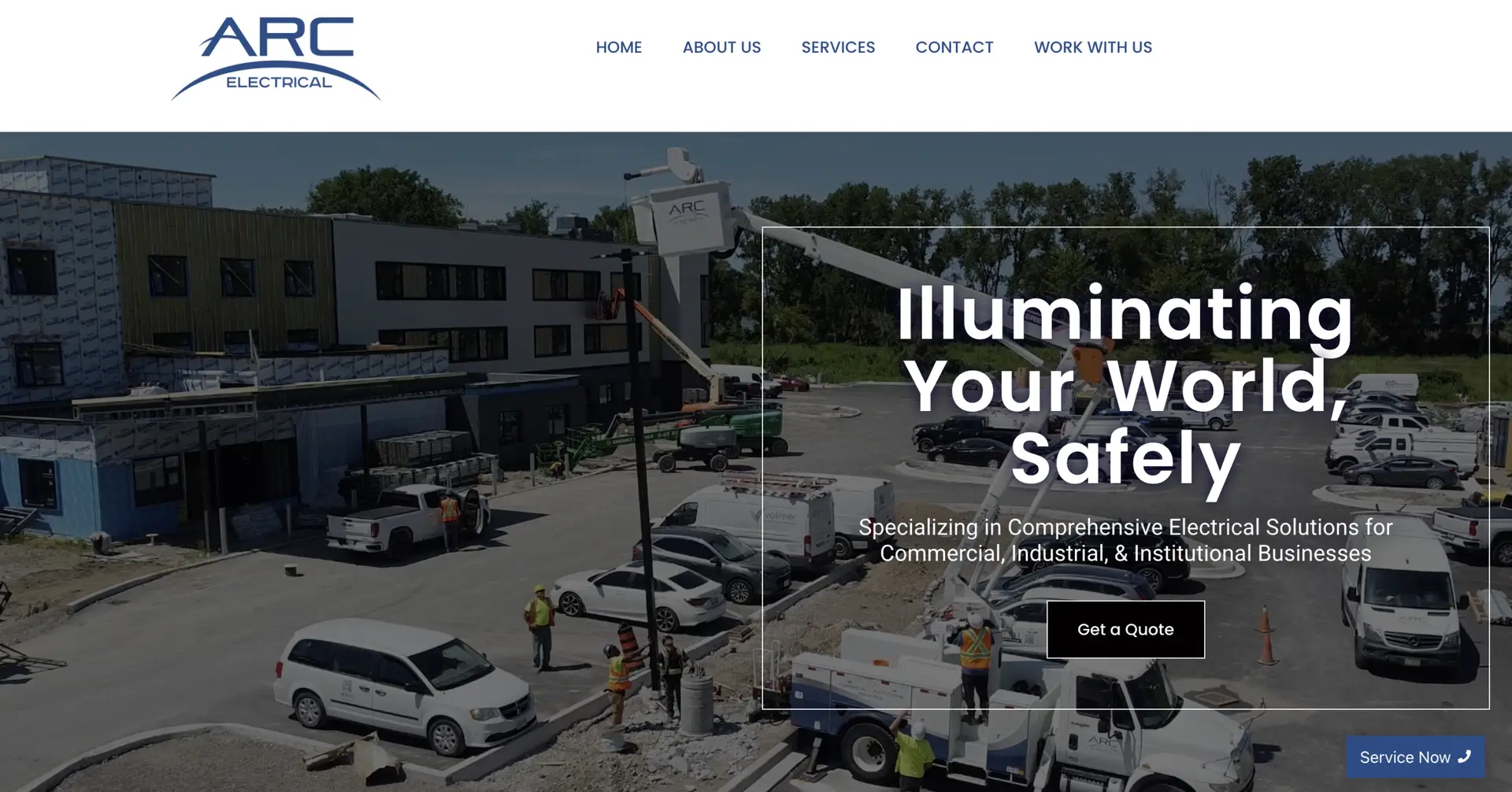Click the ARC Electrical logo
The image size is (1512, 792).
276,59
